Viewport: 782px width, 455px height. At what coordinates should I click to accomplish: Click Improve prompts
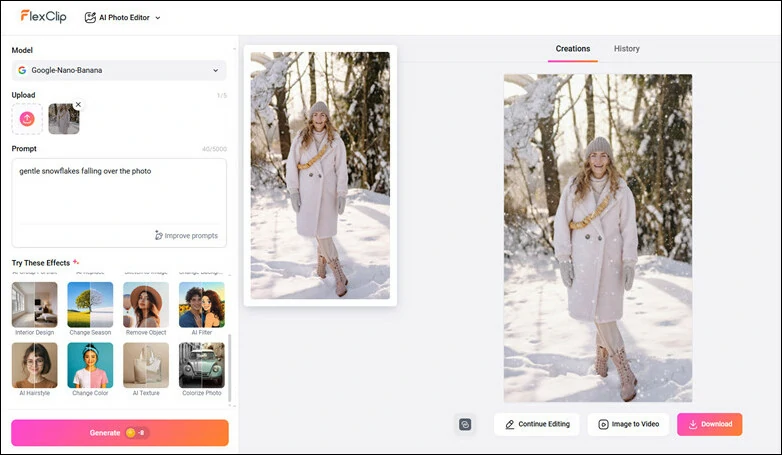point(187,235)
